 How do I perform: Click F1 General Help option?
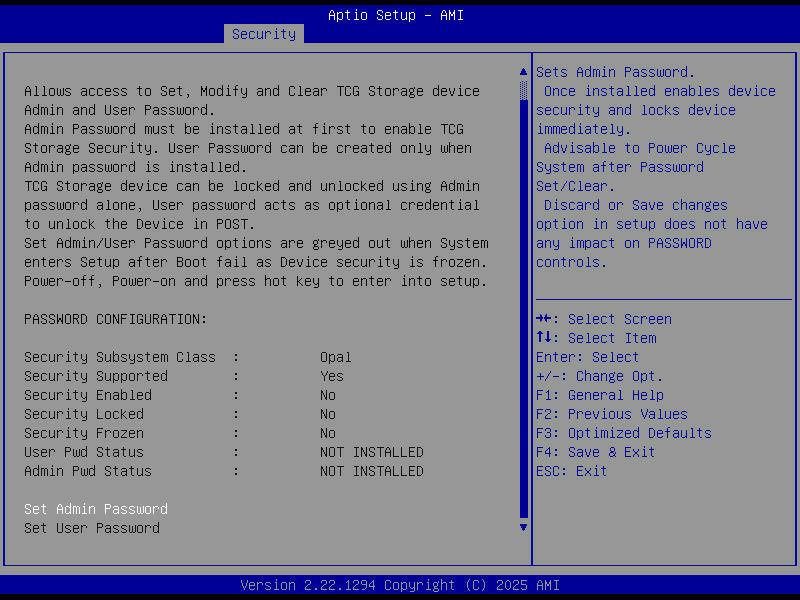(x=601, y=395)
